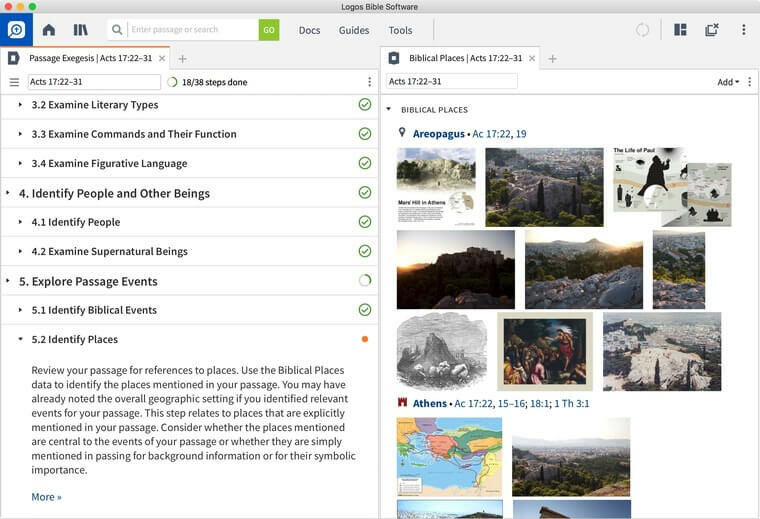Close the Biblical Places tab

[x=532, y=58]
